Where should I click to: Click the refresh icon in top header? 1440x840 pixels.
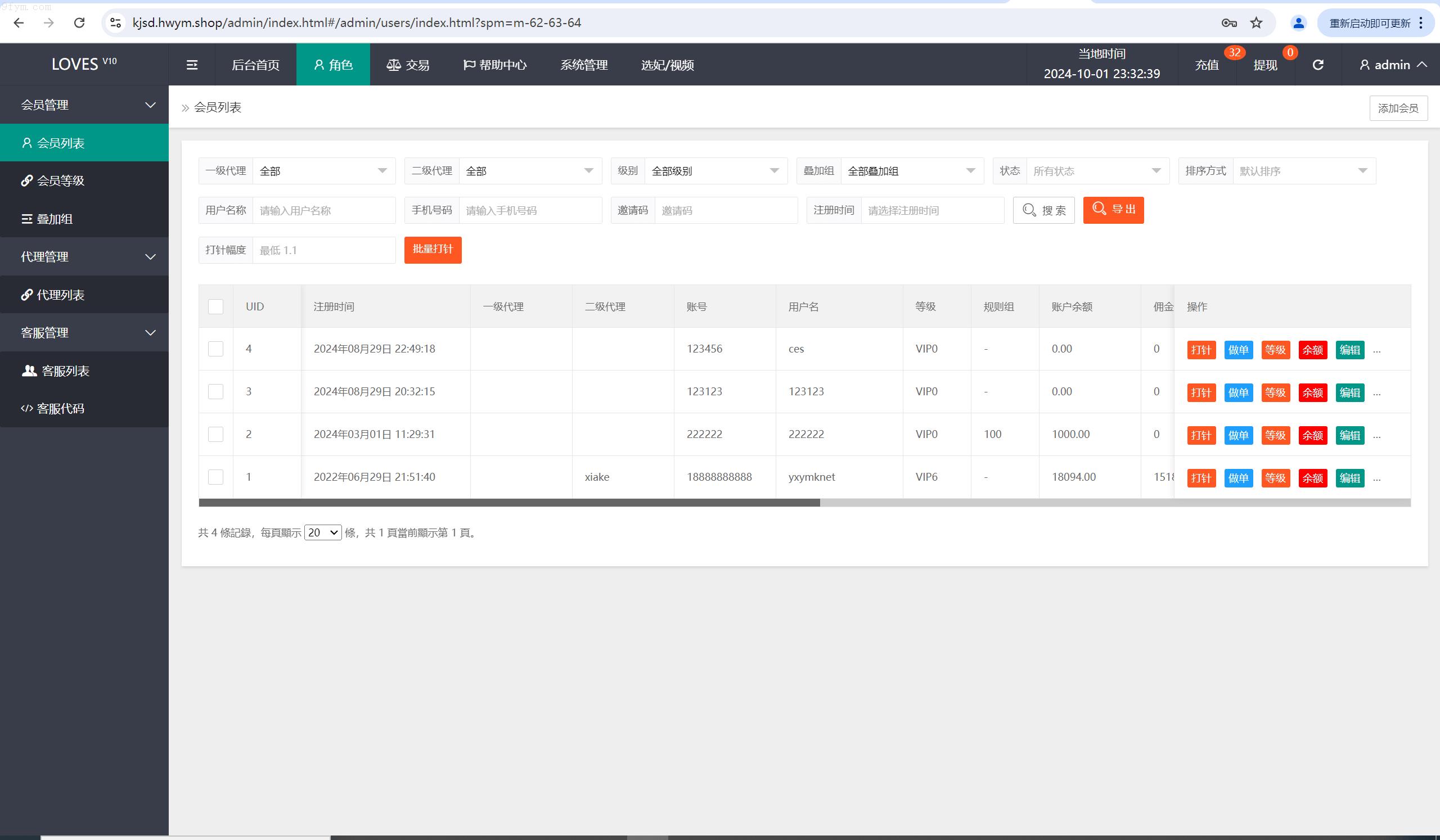pos(1318,65)
